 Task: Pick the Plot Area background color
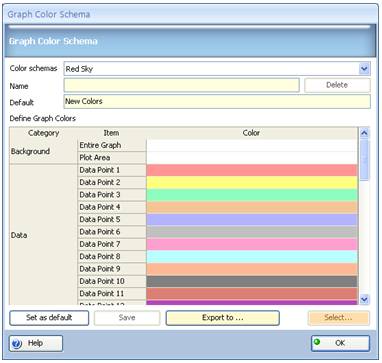252,158
